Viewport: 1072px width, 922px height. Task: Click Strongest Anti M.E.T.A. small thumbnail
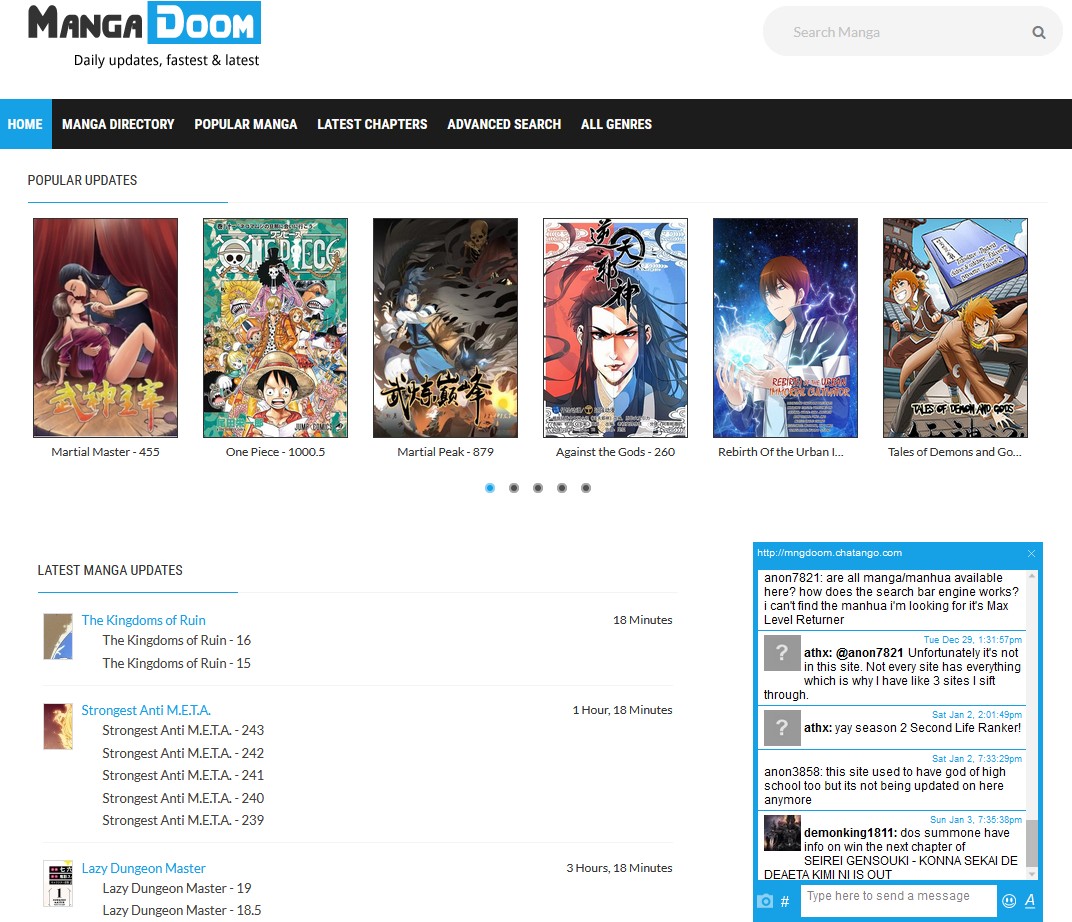[58, 727]
